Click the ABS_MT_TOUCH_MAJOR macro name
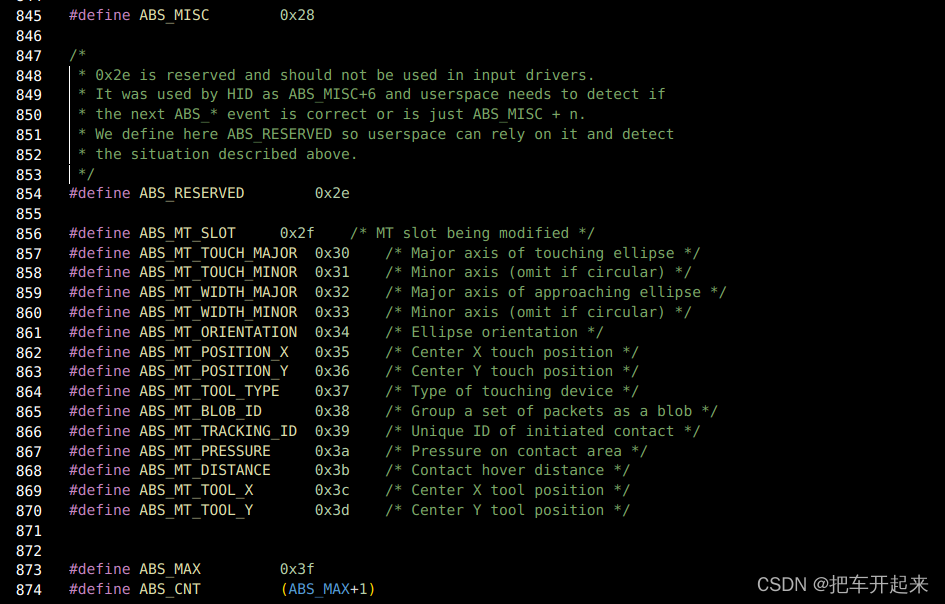 pos(218,253)
